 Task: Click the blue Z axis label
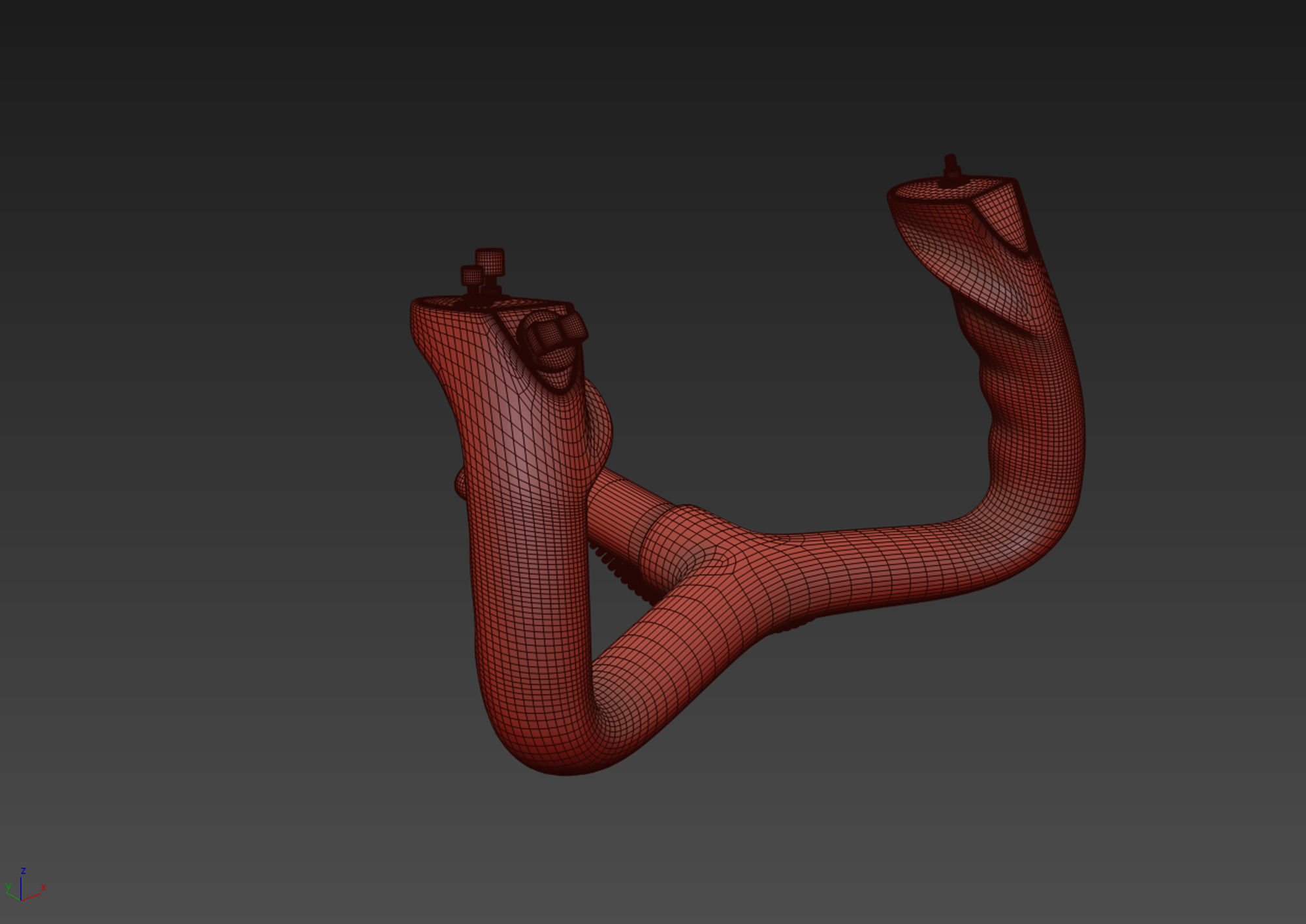pyautogui.click(x=23, y=870)
